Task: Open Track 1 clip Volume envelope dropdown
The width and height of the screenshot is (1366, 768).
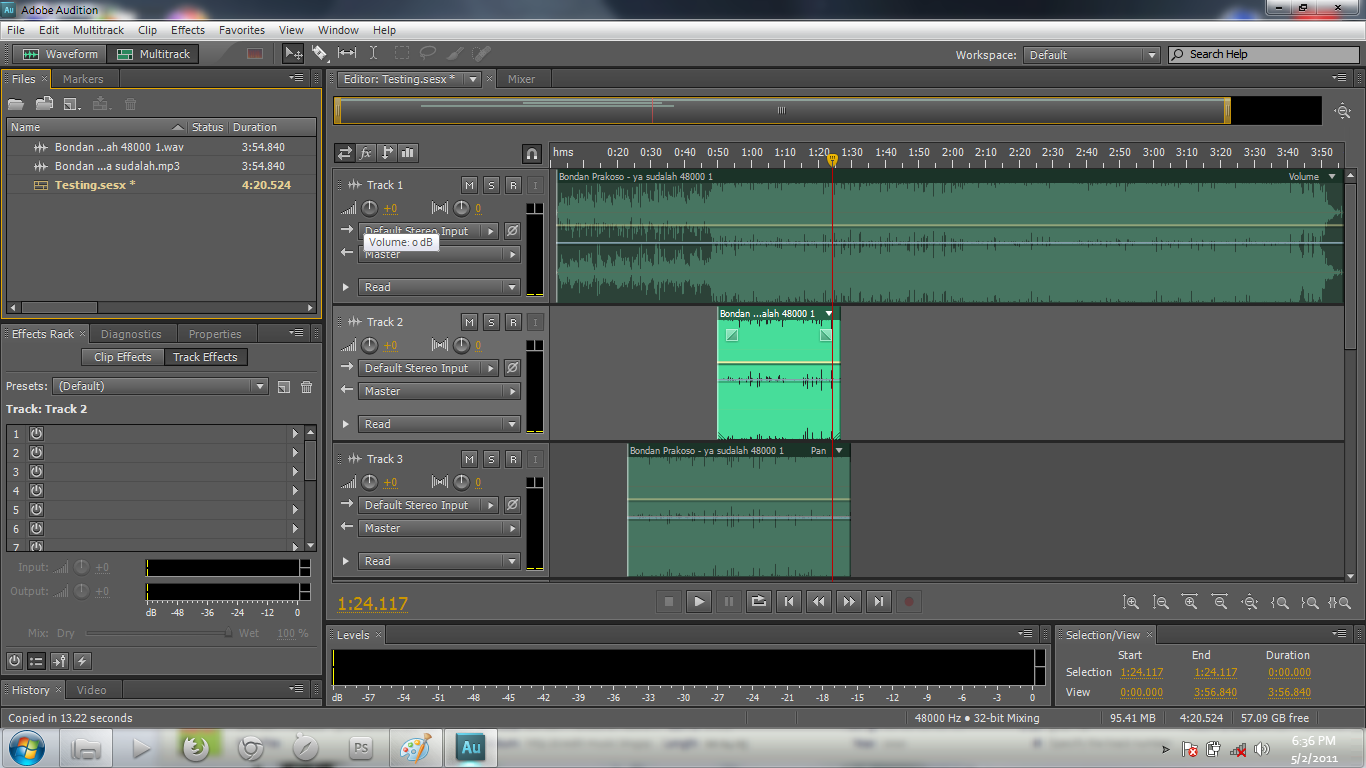Action: 1331,177
